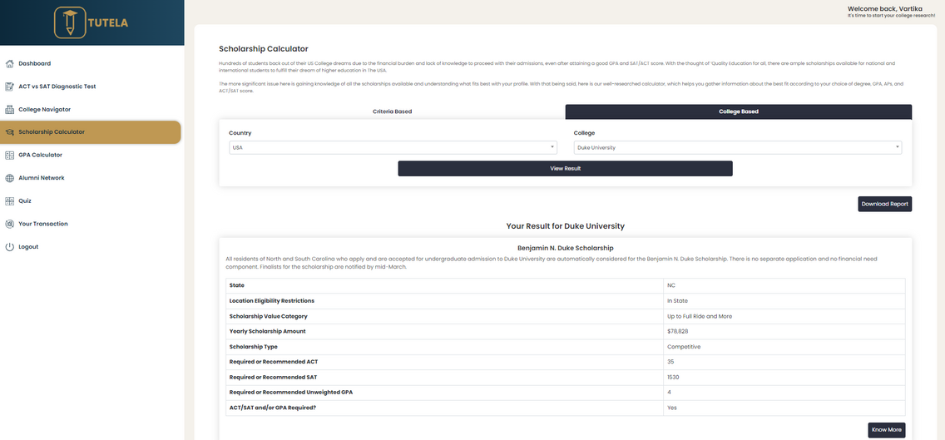Click the Tutela logo icon

click(70, 23)
